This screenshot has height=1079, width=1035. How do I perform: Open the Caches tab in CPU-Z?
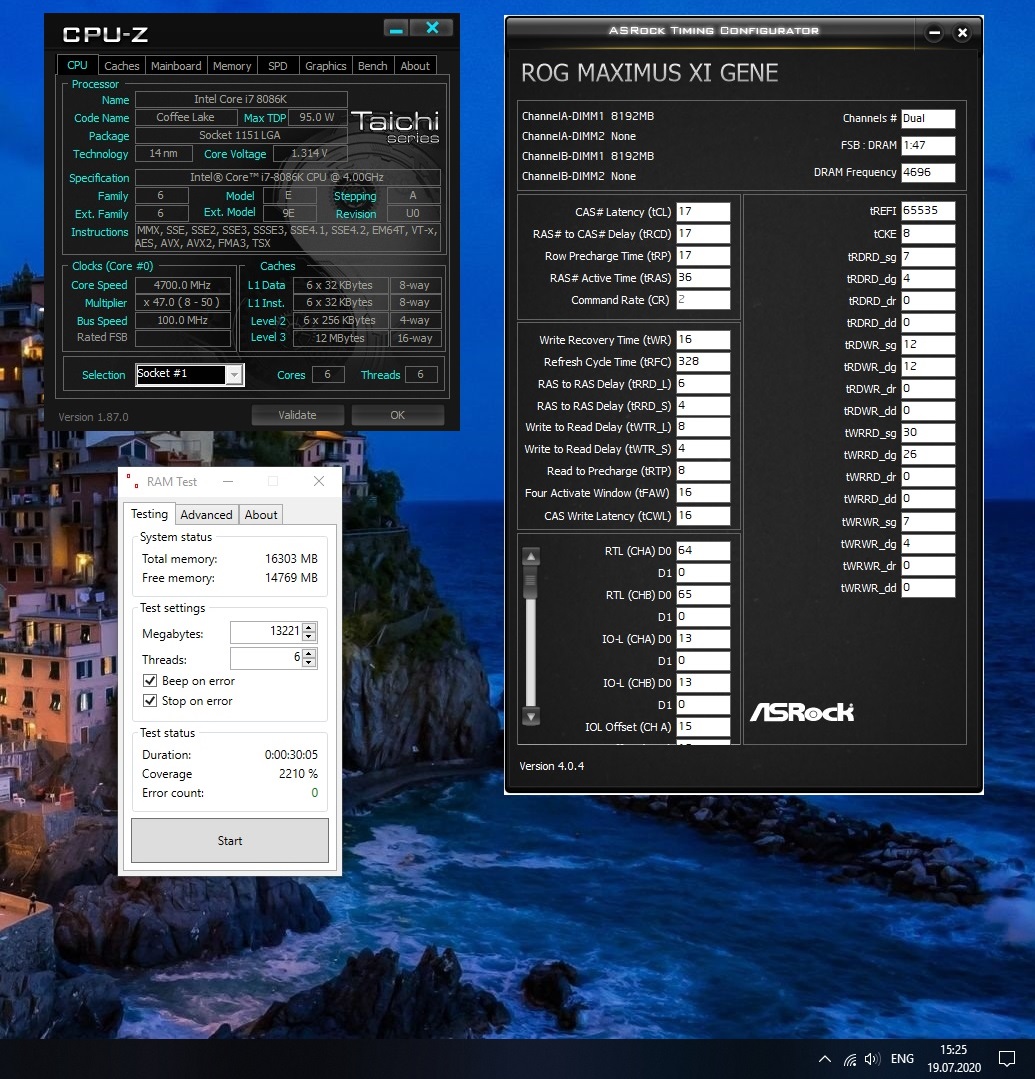pos(122,66)
